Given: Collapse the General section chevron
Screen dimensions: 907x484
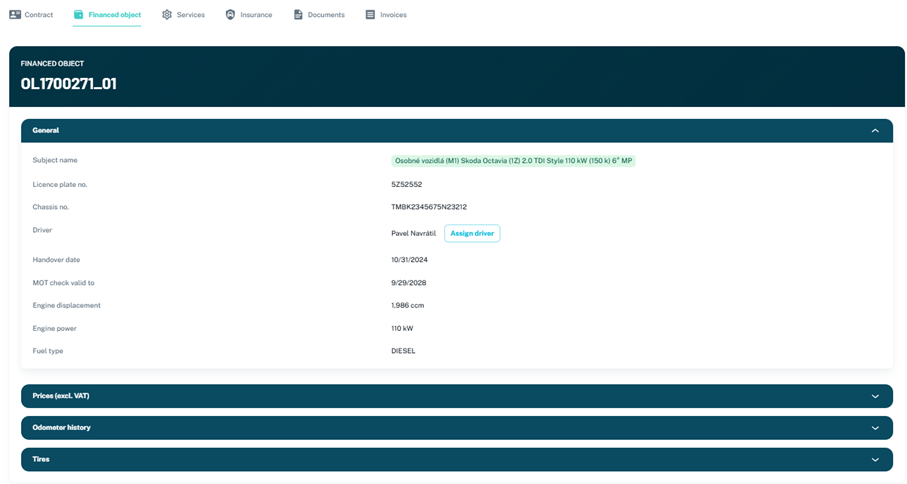Looking at the screenshot, I should pyautogui.click(x=875, y=131).
